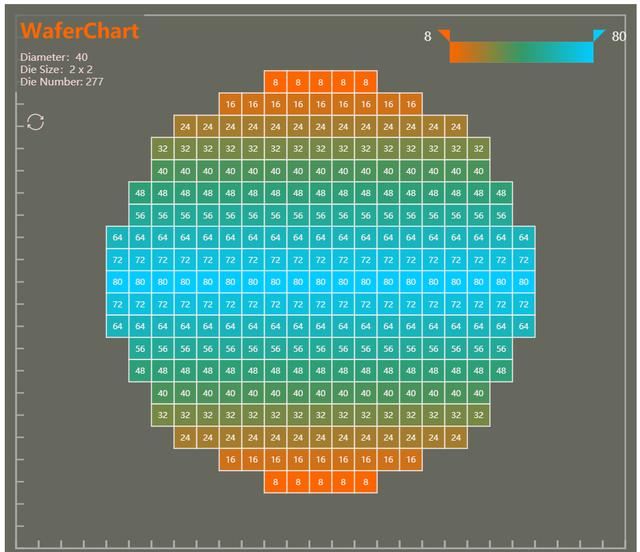Click the Die Number: 277 label

tap(62, 82)
